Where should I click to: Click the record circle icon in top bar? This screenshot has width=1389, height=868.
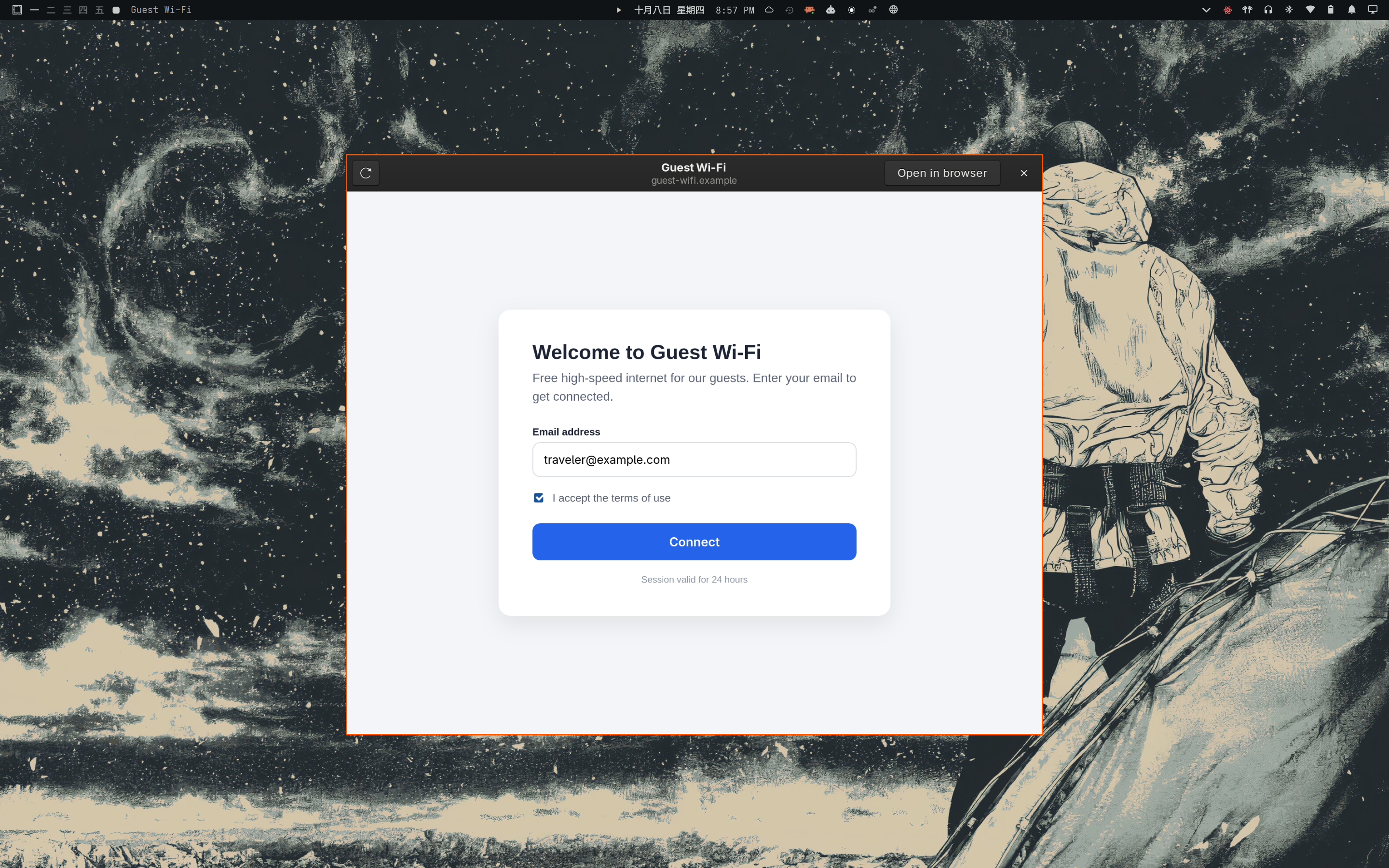click(852, 10)
